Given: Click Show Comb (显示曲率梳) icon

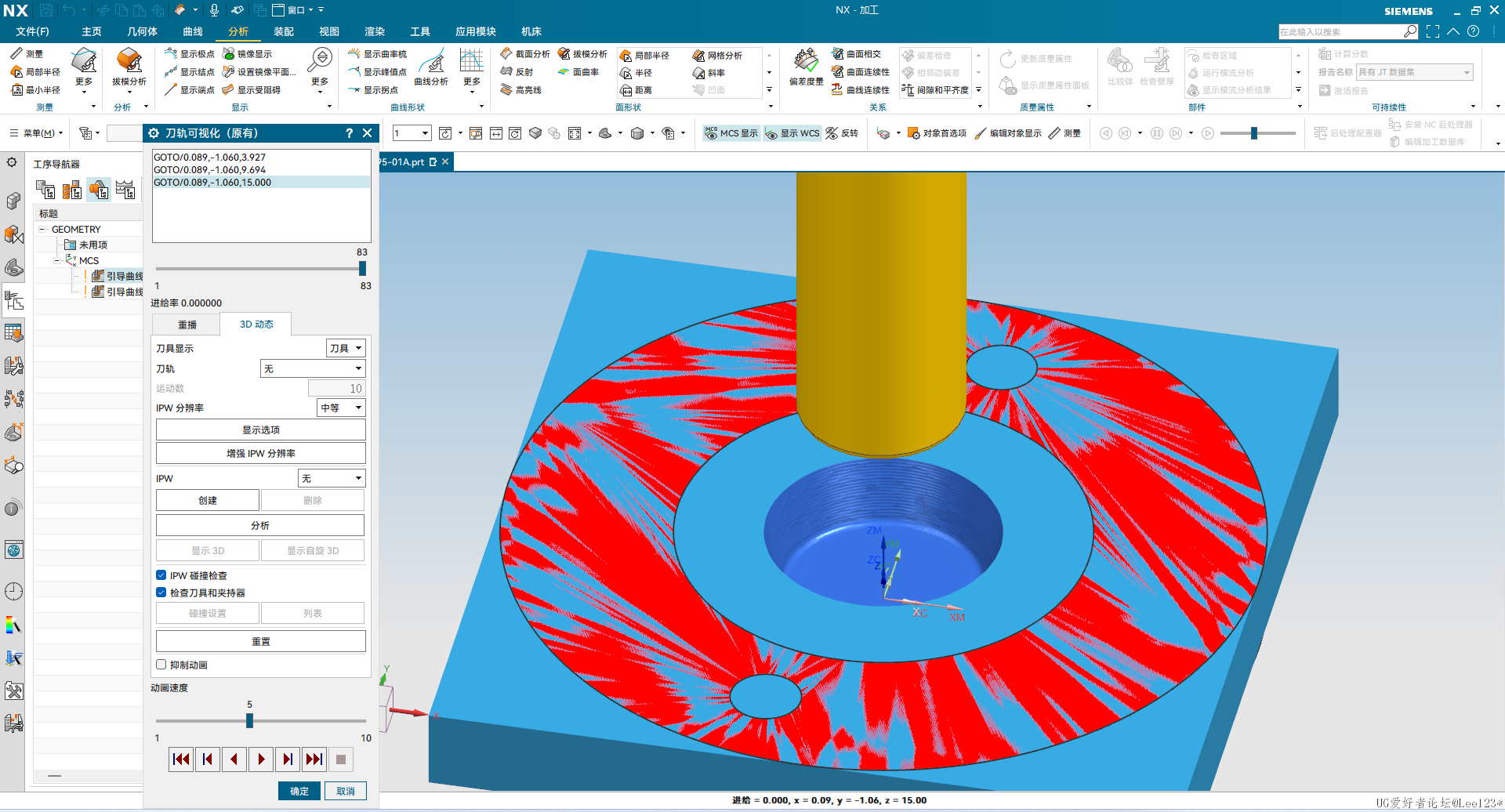Looking at the screenshot, I should click(377, 54).
